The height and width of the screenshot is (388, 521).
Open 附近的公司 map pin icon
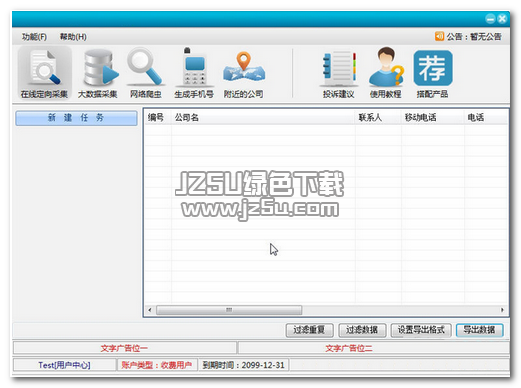point(244,74)
